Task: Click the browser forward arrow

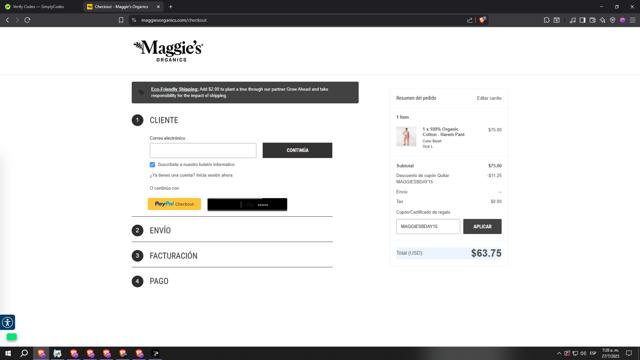Action: (x=17, y=20)
